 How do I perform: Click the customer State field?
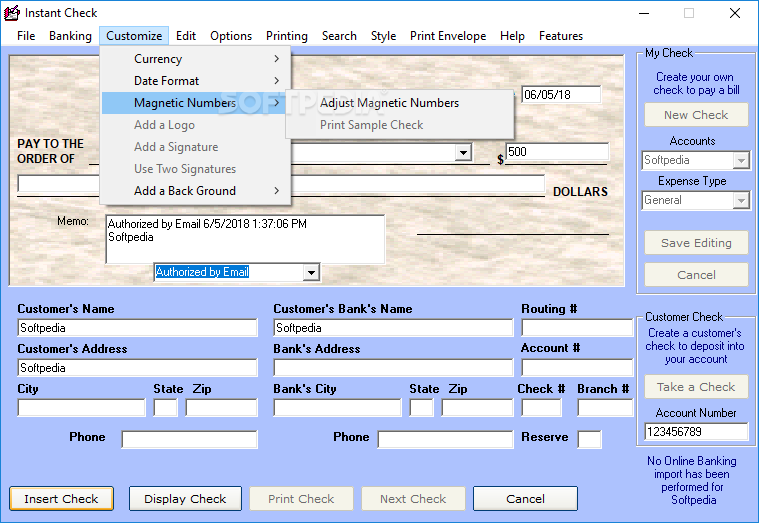click(166, 408)
